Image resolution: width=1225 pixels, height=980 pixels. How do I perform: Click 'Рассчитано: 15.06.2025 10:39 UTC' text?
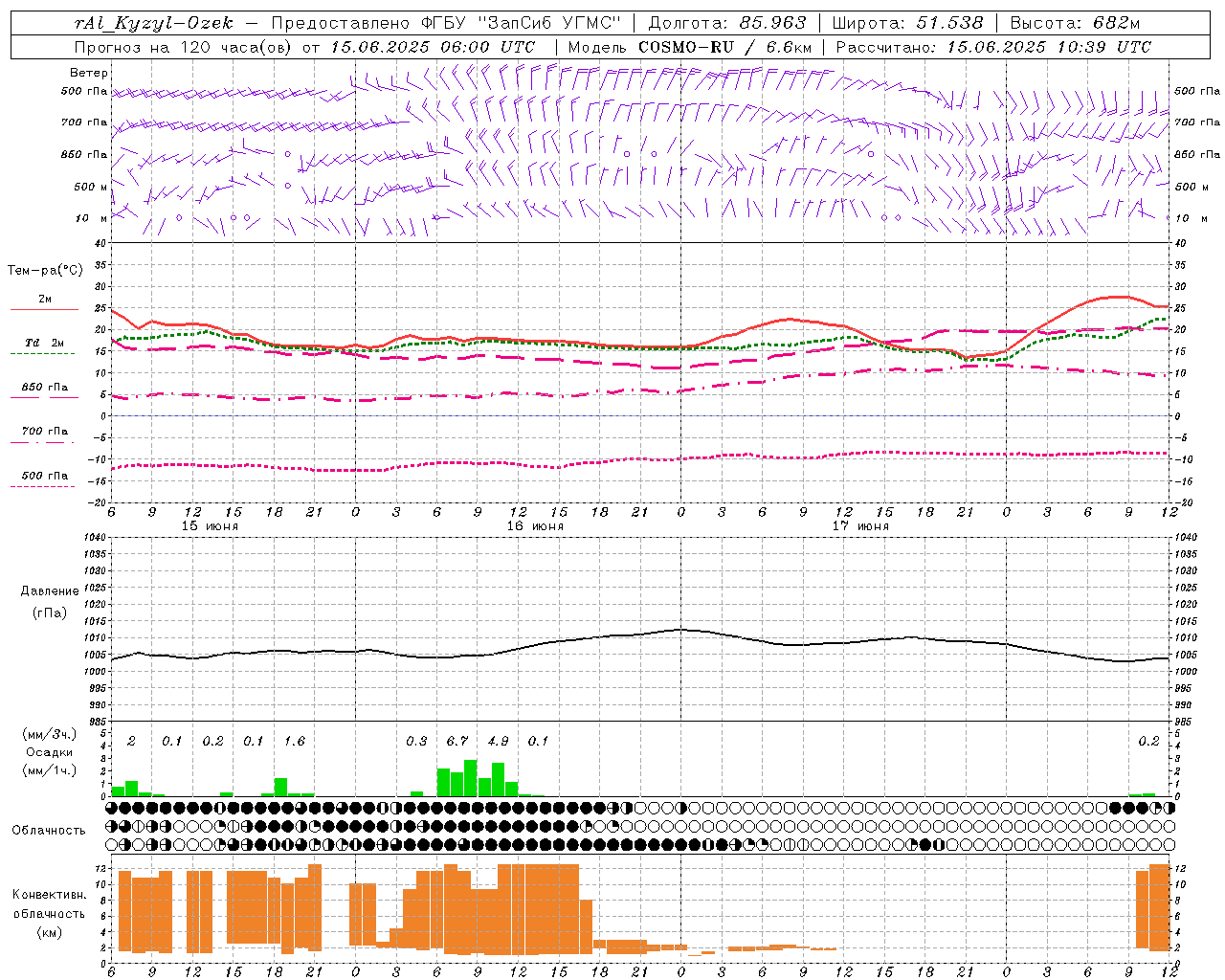[x=992, y=46]
